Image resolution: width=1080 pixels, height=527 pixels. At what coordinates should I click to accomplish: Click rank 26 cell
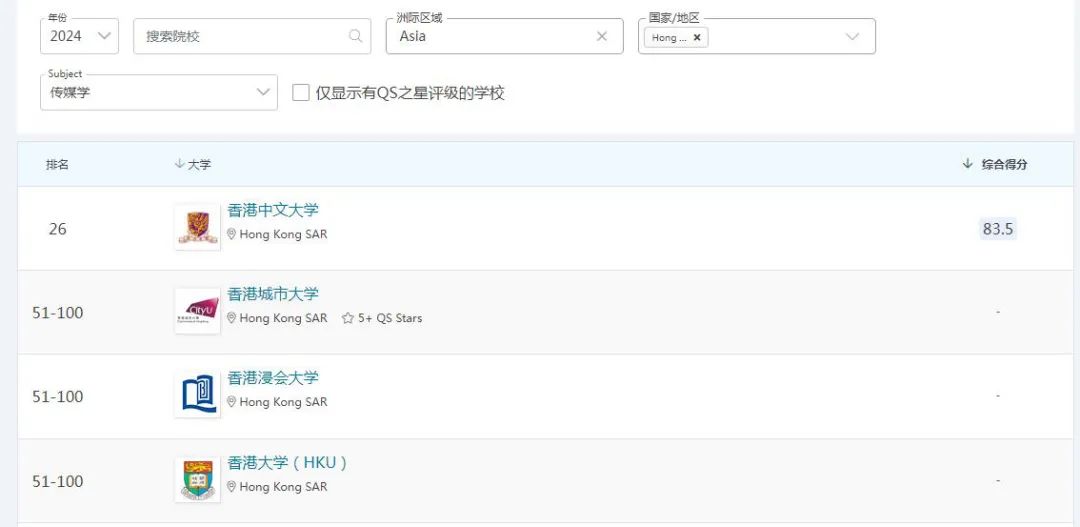click(x=58, y=229)
